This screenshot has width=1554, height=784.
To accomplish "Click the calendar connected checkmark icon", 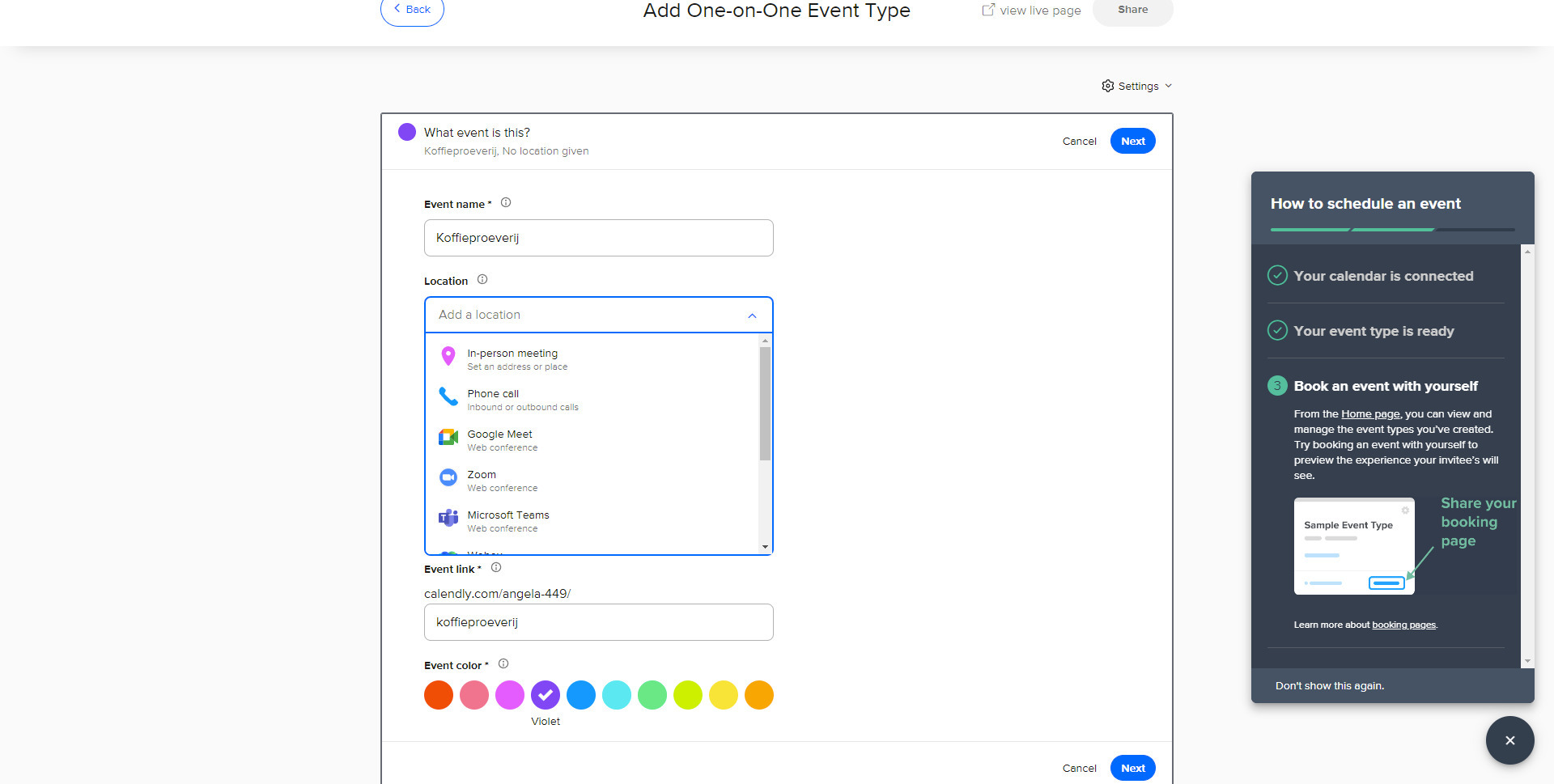I will point(1277,276).
